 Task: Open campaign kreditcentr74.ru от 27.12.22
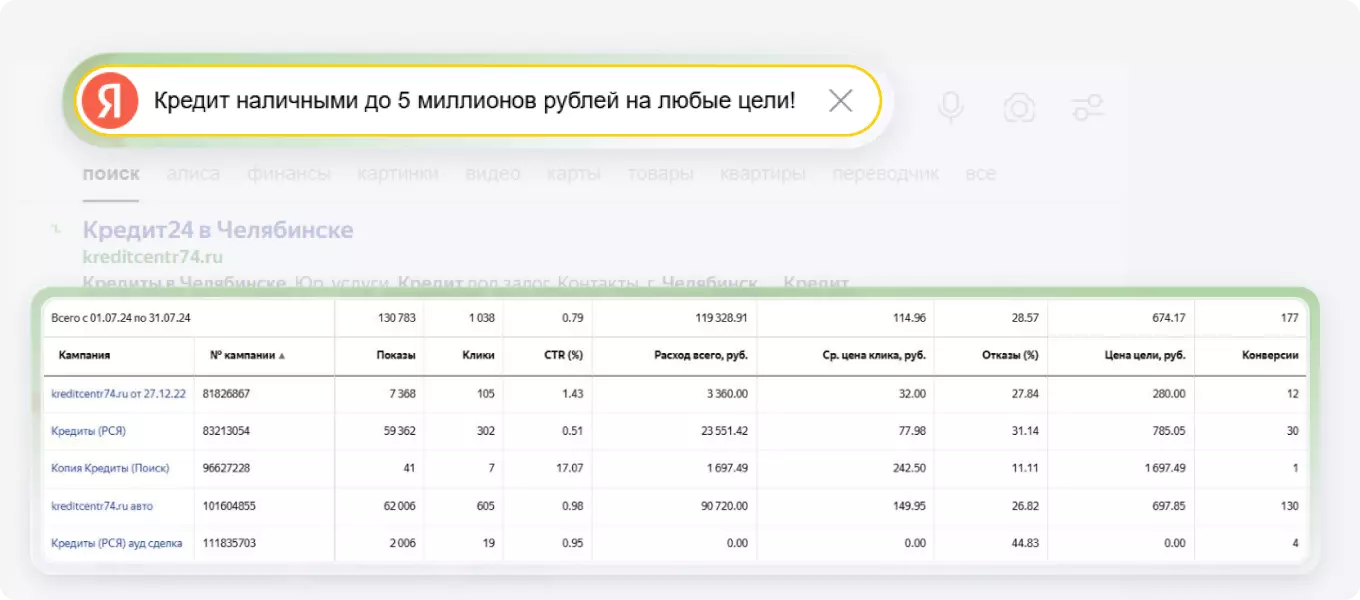(118, 394)
